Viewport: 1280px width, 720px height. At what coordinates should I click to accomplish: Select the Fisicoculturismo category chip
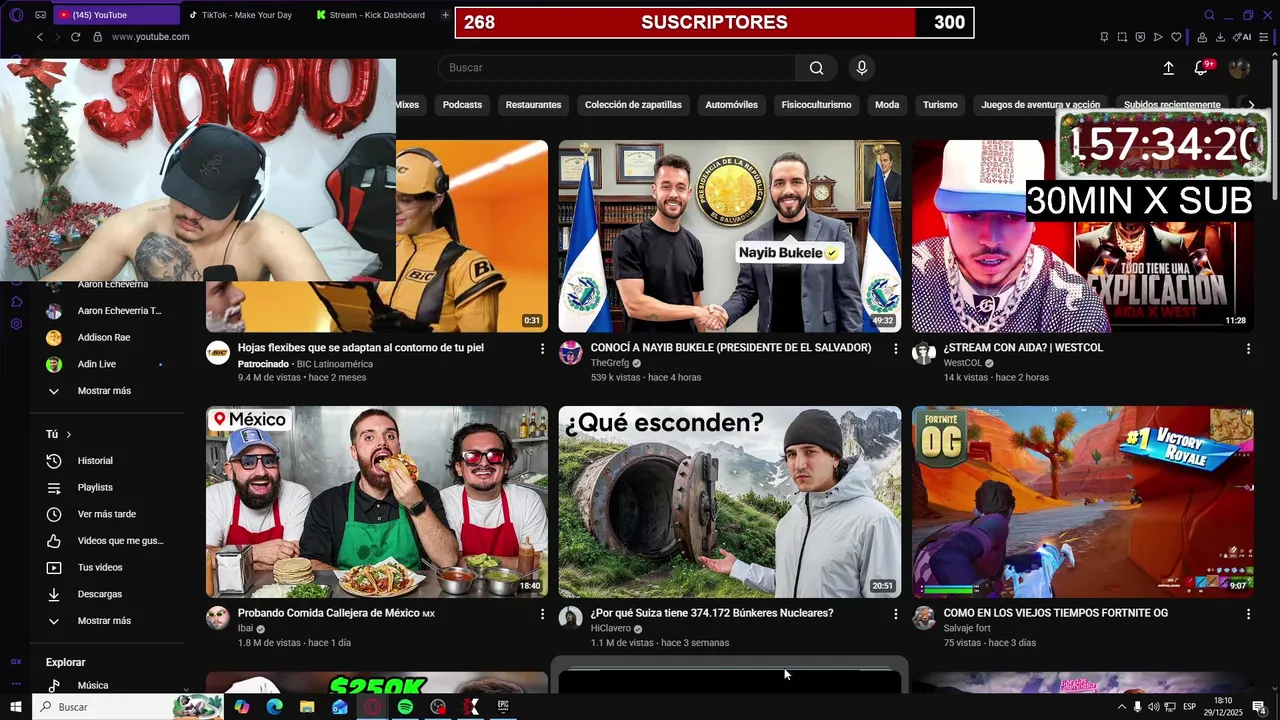[816, 105]
